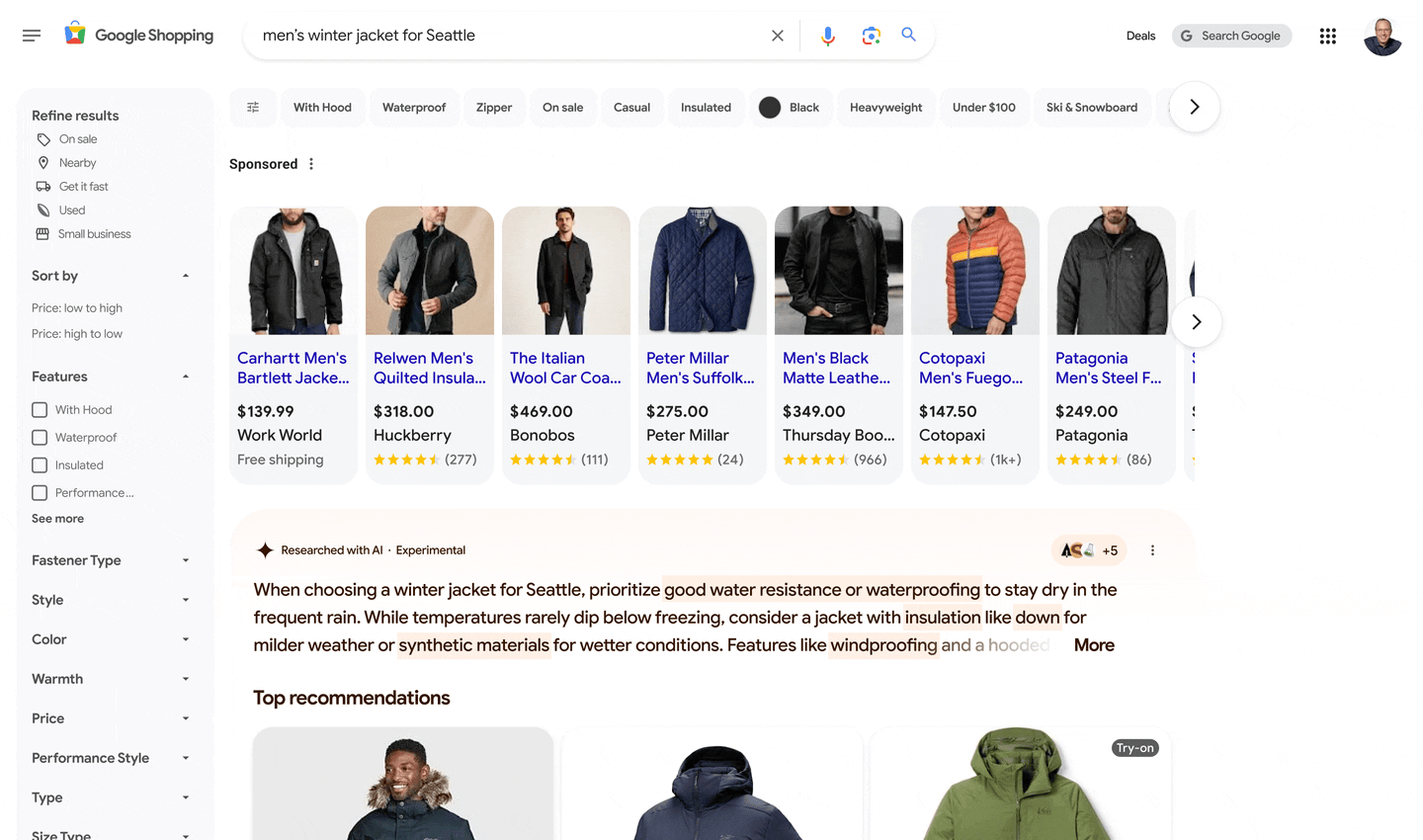
Task: Click the blue search magnifier icon
Action: [909, 35]
